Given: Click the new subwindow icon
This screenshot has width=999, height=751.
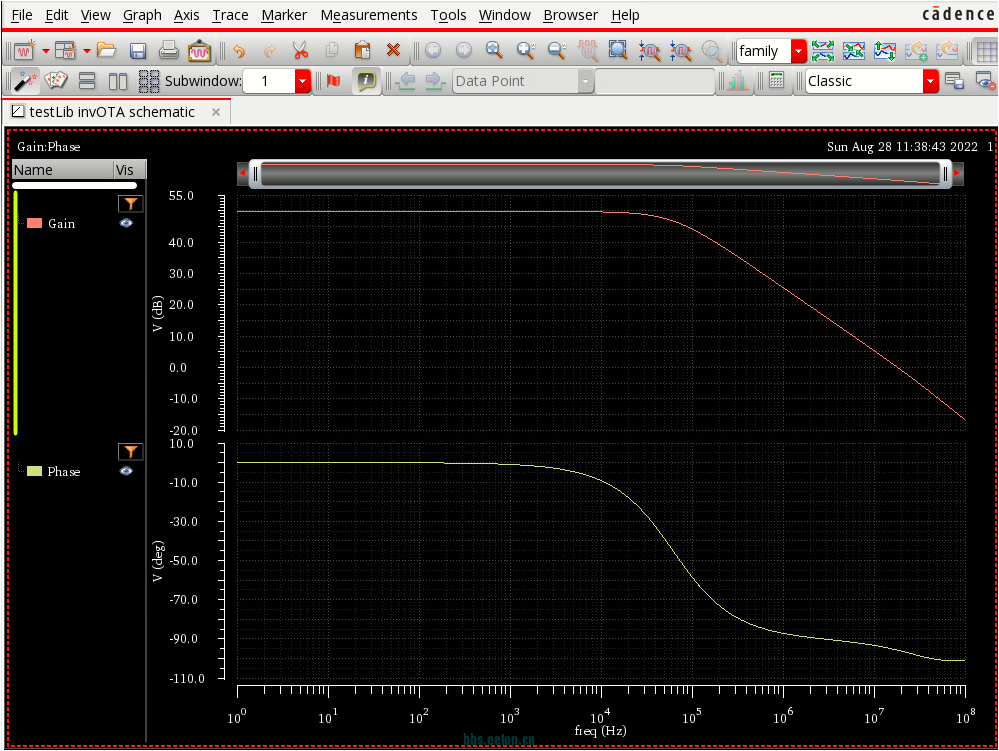Looking at the screenshot, I should pos(66,50).
